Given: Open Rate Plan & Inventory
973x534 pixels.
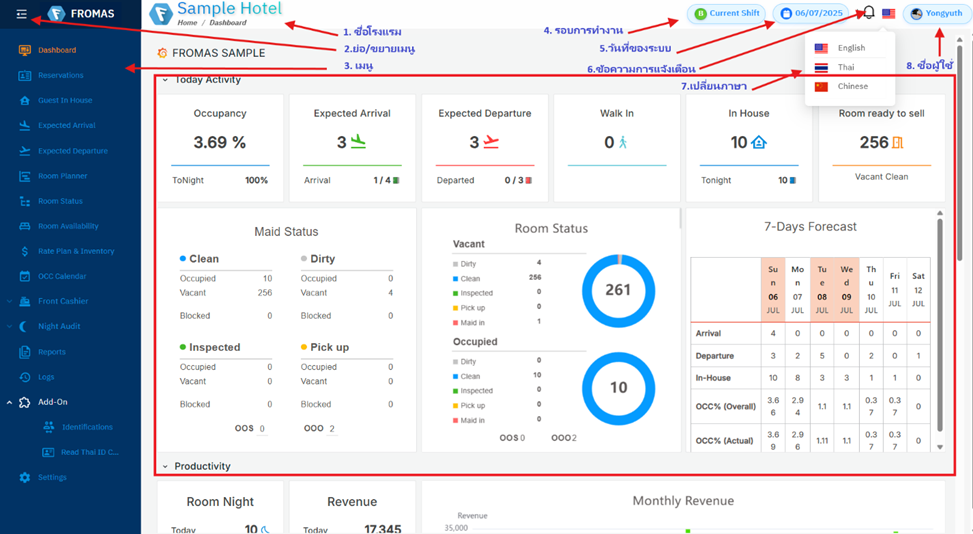Looking at the screenshot, I should pos(75,251).
